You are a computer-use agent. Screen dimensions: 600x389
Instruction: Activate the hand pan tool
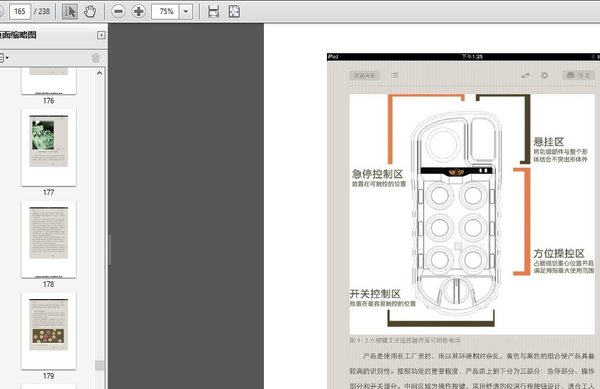(x=90, y=11)
